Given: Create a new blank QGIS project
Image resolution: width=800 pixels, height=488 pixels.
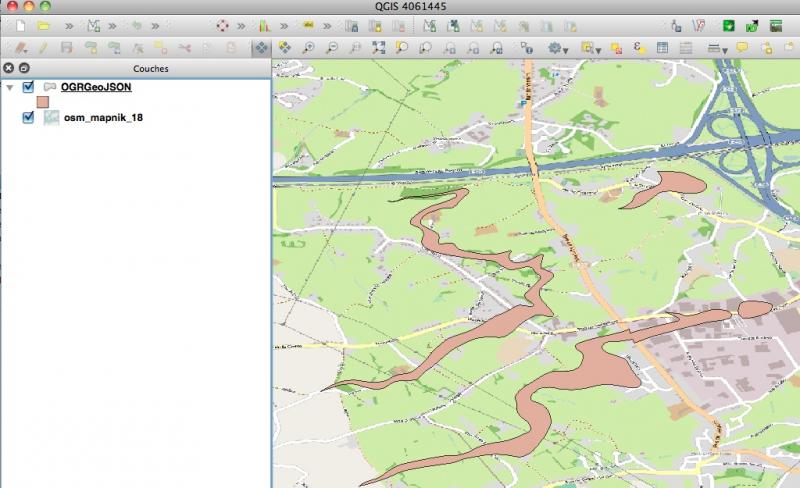Looking at the screenshot, I should point(20,25).
